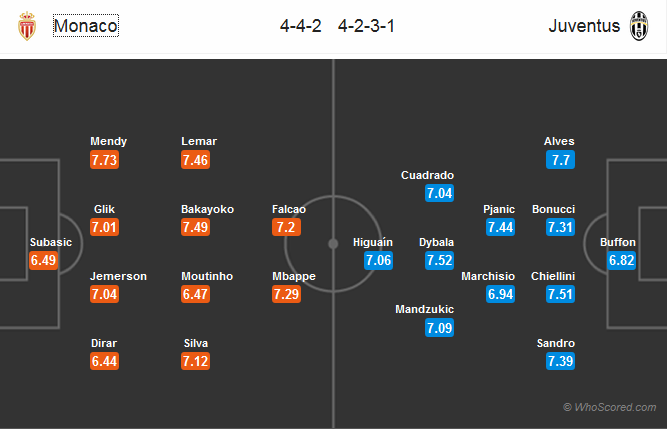The image size is (669, 429).
Task: Select the Monaco team name
Action: (x=85, y=26)
